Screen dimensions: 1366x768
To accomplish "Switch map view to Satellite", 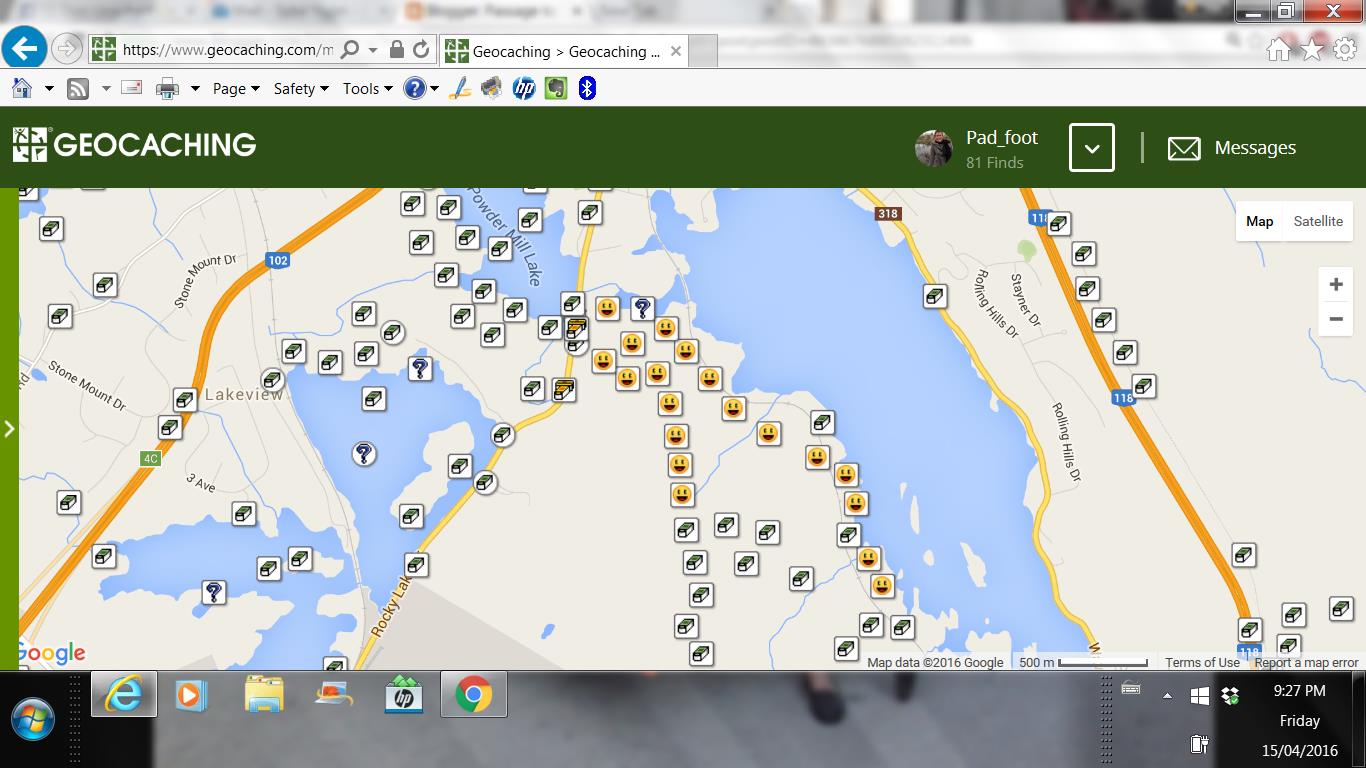I will tap(1318, 221).
